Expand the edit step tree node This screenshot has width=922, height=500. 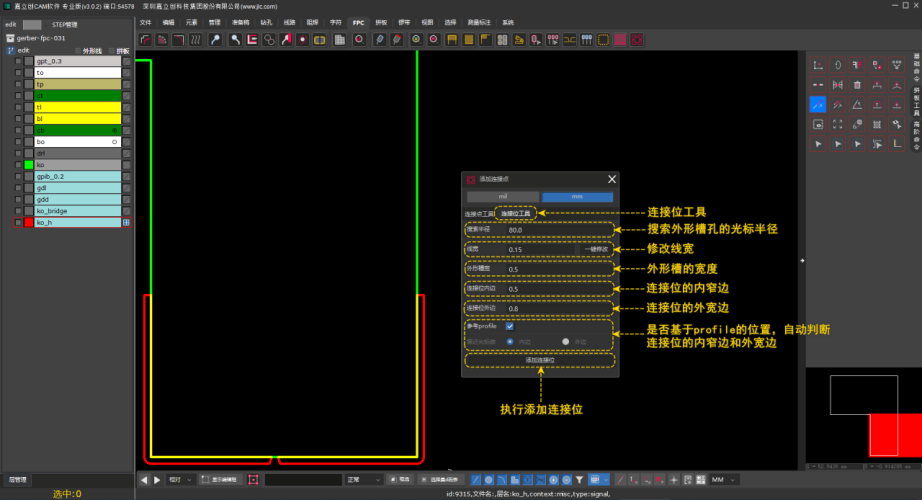point(11,51)
